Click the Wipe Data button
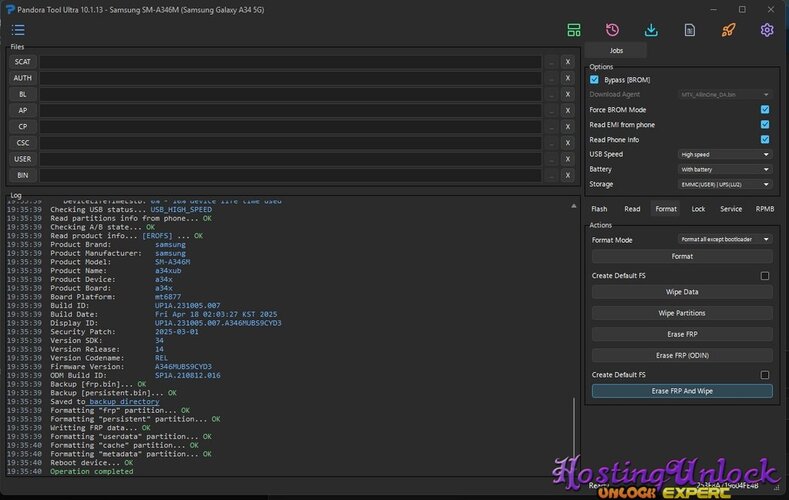Image resolution: width=789 pixels, height=500 pixels. pyautogui.click(x=682, y=292)
